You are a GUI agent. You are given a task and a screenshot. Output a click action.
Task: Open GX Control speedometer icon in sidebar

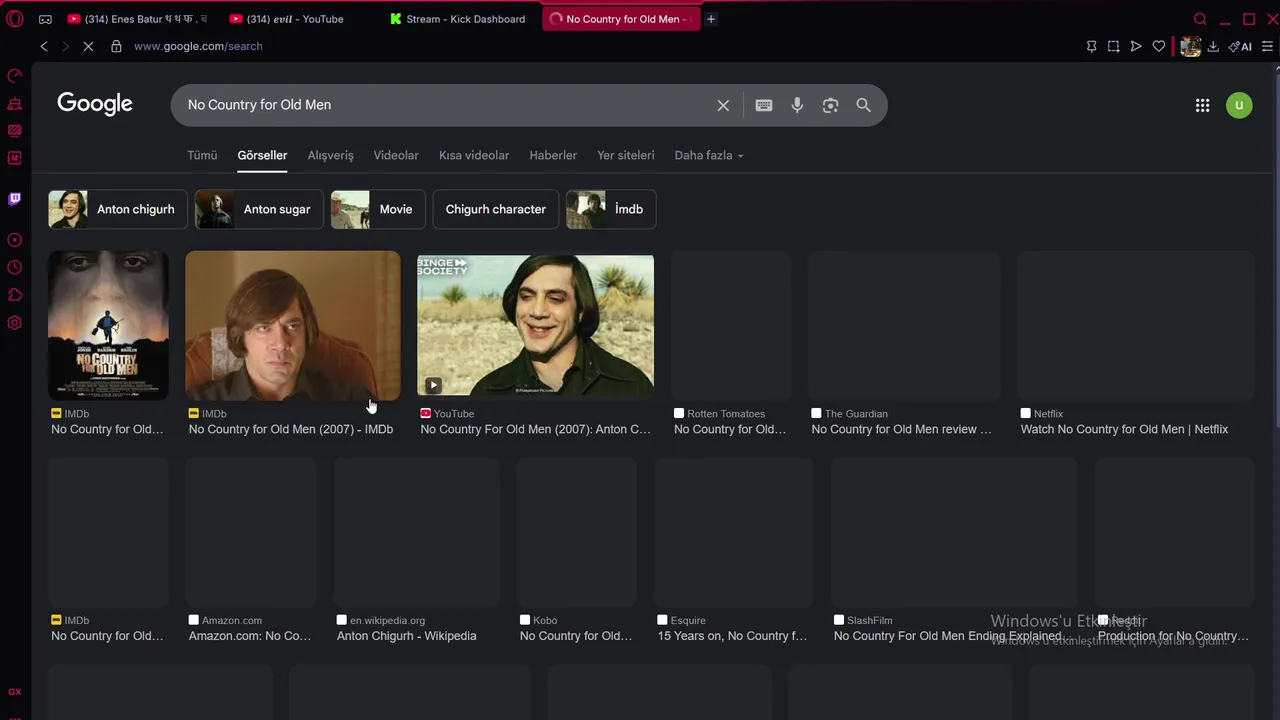click(x=15, y=76)
